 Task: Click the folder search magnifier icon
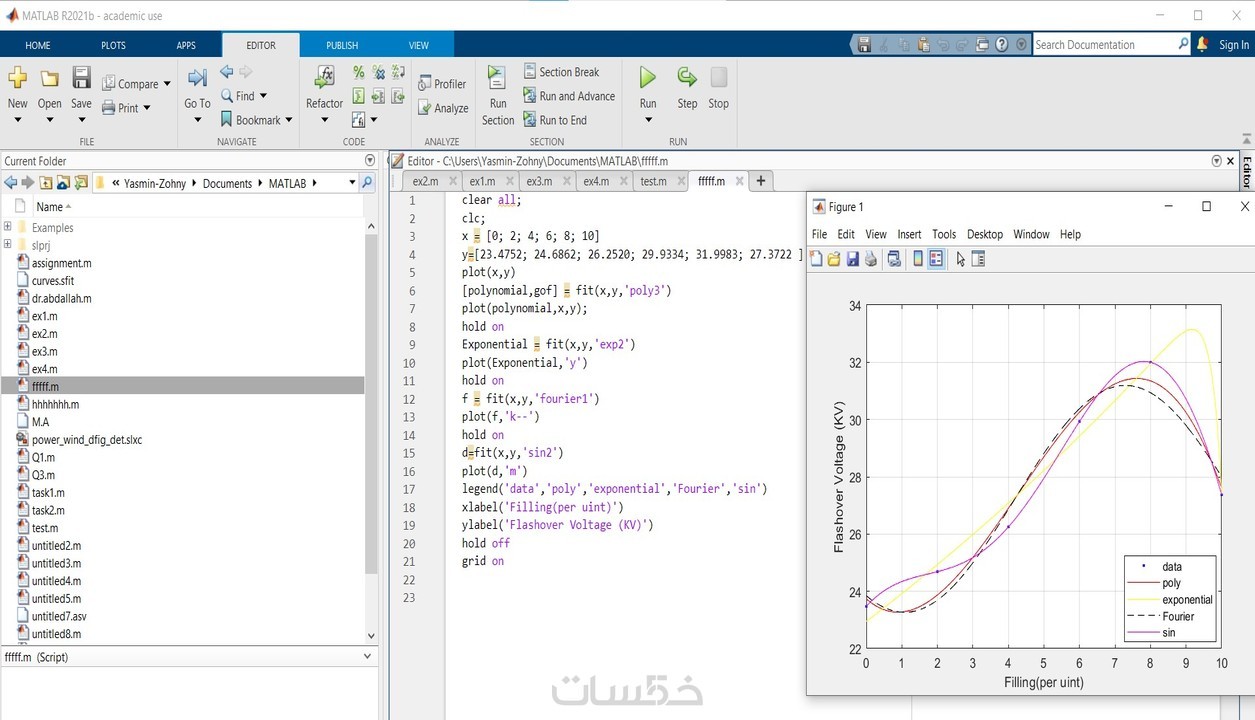click(367, 183)
